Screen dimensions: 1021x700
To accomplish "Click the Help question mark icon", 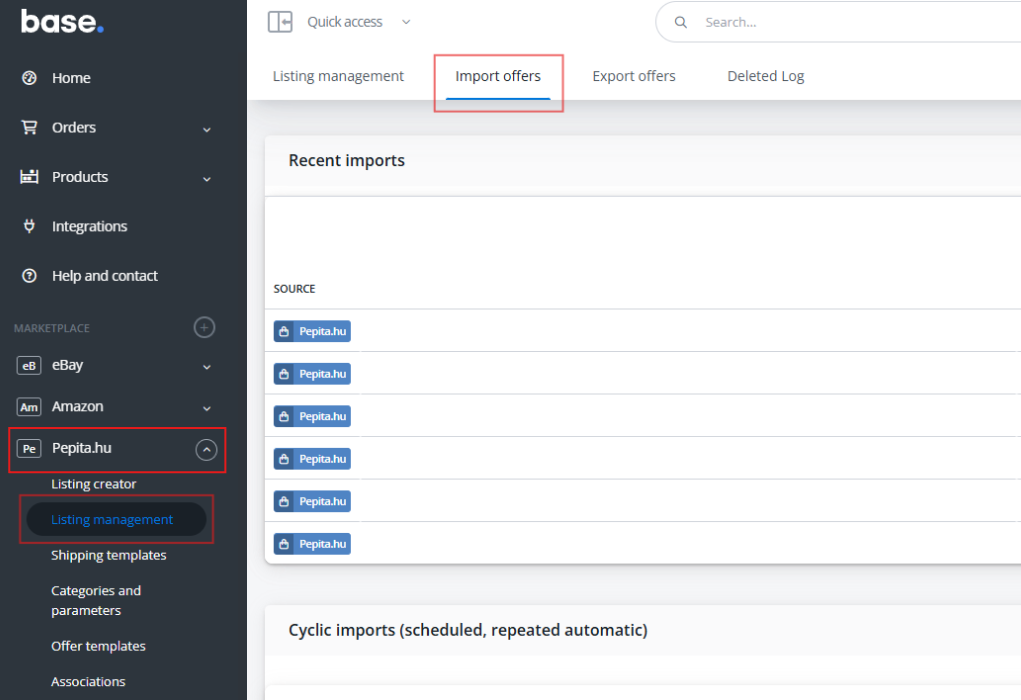I will [29, 276].
